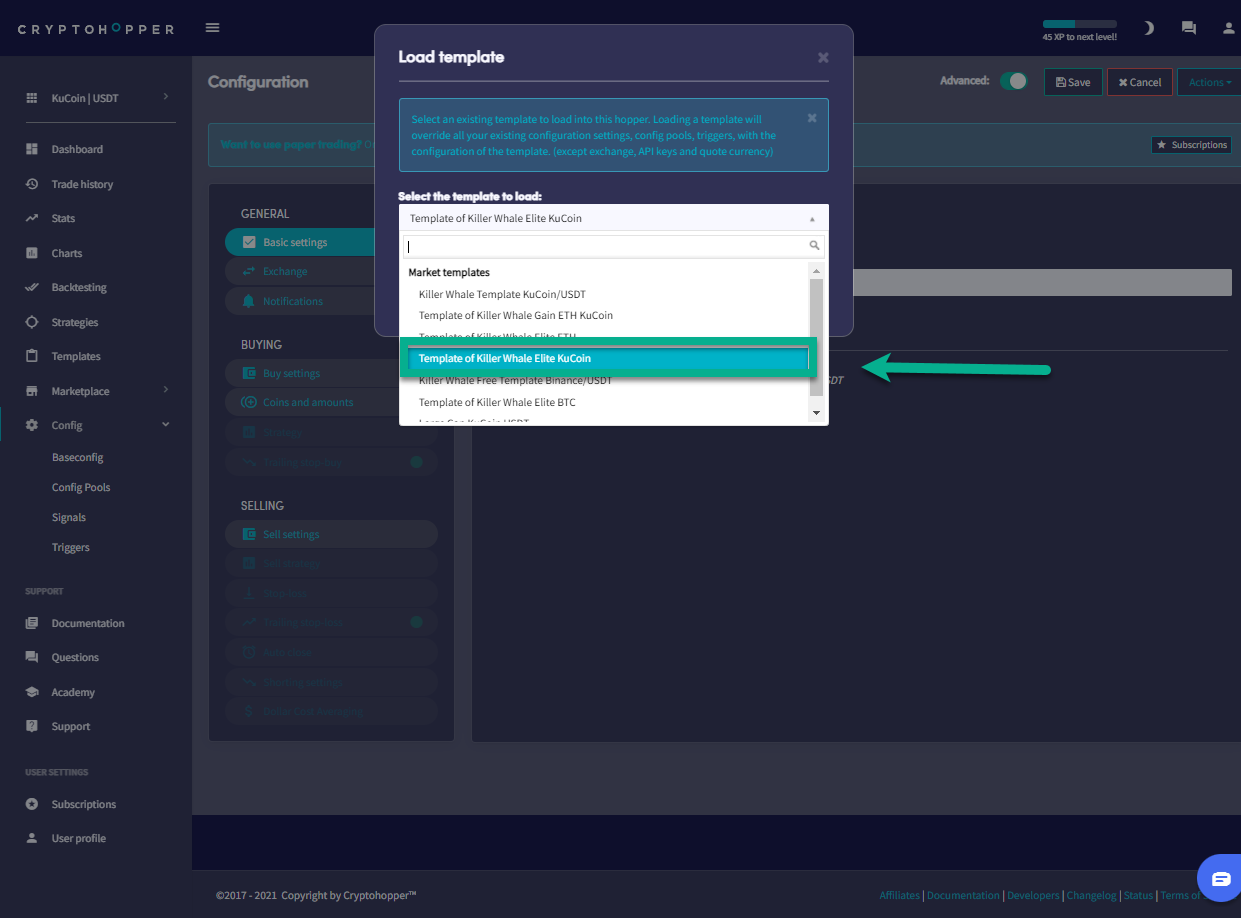Image resolution: width=1241 pixels, height=918 pixels.
Task: Click the search magnifier icon in dropdown
Action: [x=815, y=246]
